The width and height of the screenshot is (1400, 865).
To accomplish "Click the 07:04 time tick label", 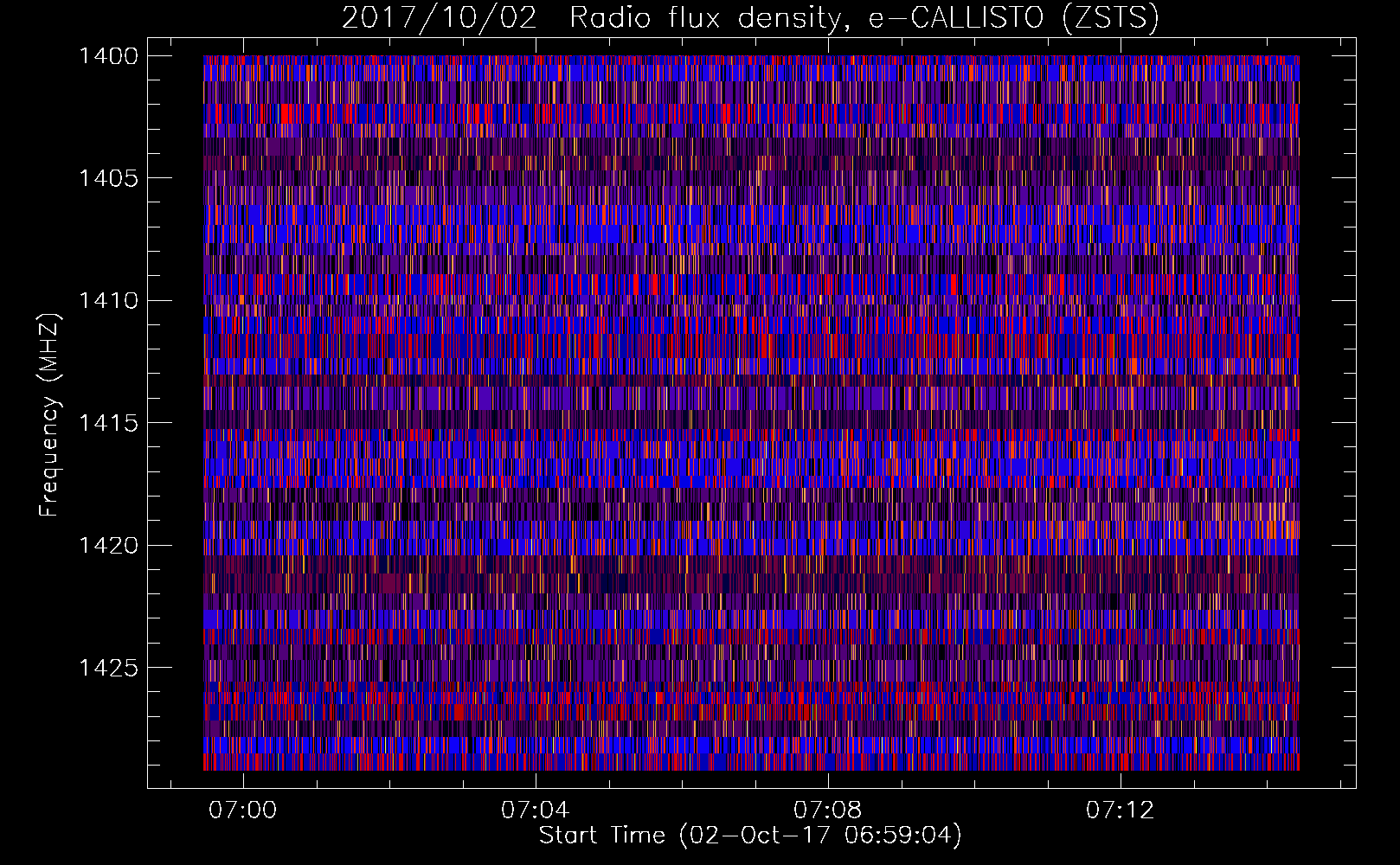I will tap(536, 811).
